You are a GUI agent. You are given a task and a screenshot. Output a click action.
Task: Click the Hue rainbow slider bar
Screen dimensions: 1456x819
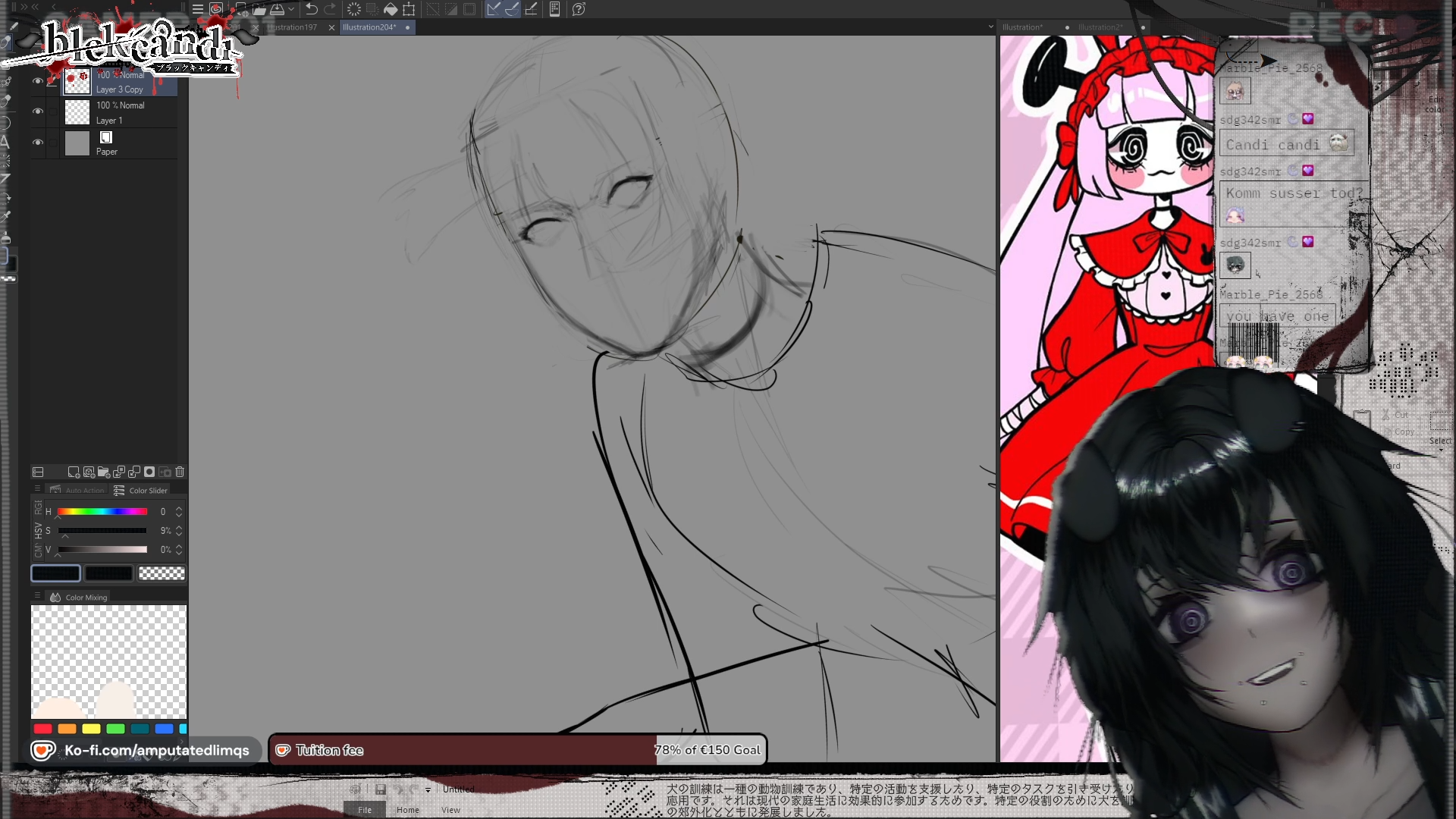pos(102,512)
